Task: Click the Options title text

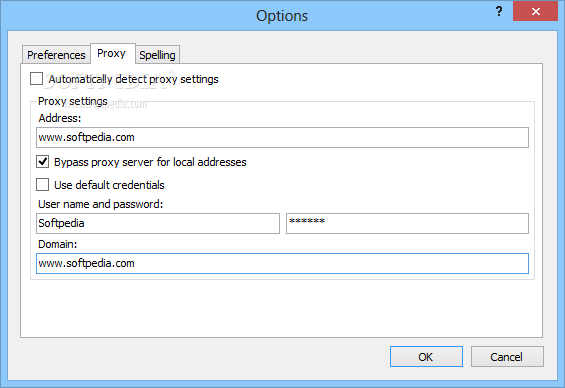Action: pos(282,16)
